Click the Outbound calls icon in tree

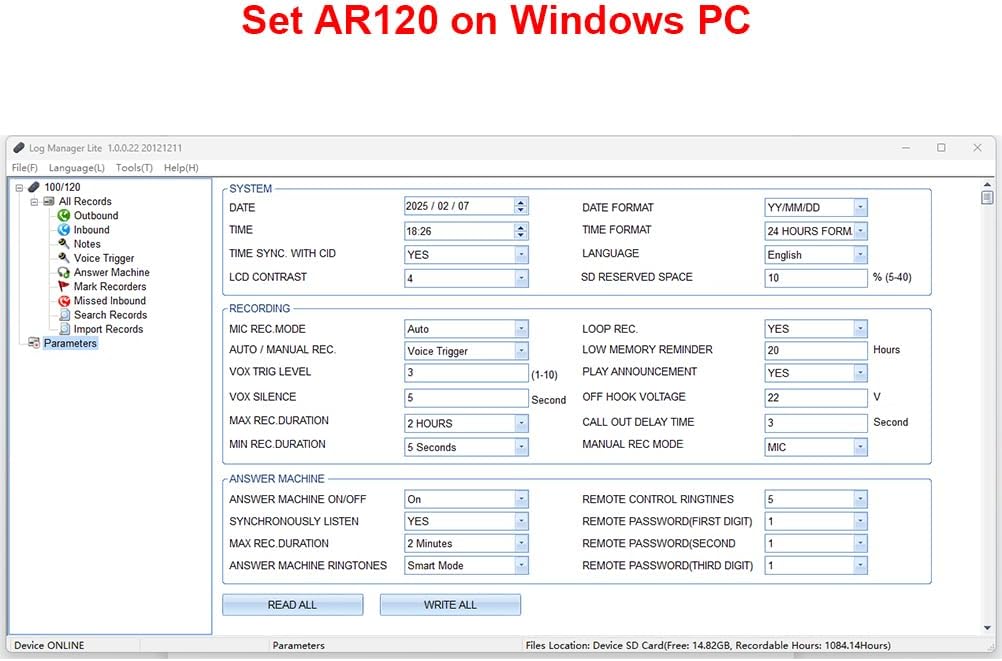(x=64, y=215)
